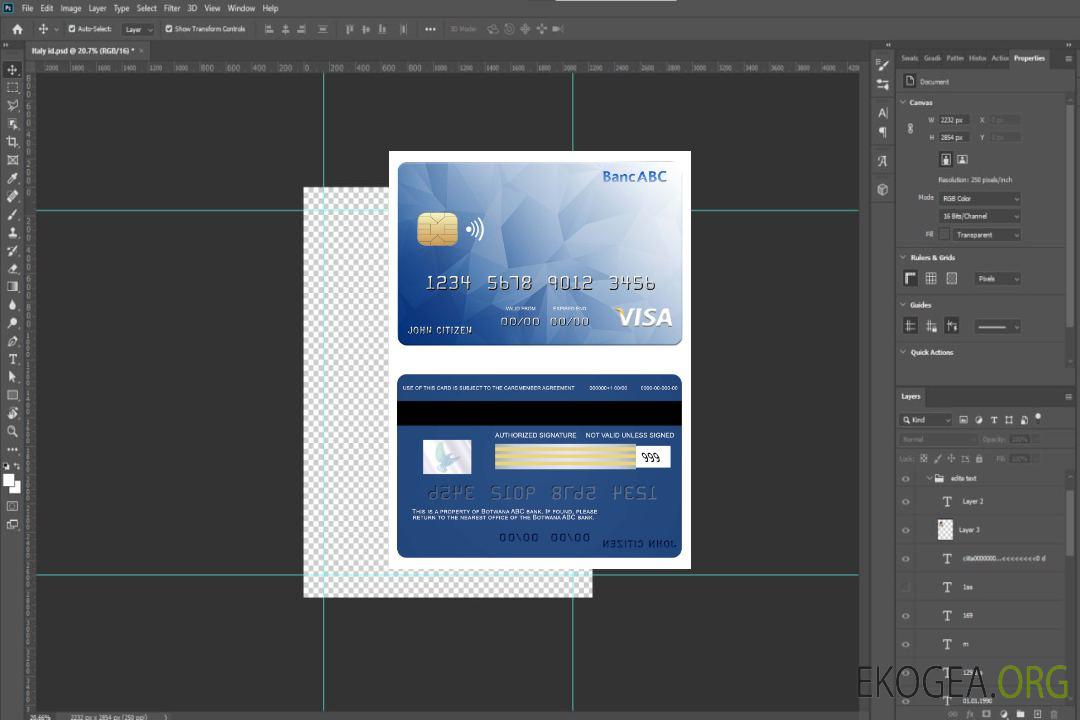Image resolution: width=1080 pixels, height=720 pixels.
Task: Click the canvas Fill color swatch
Action: 944,234
